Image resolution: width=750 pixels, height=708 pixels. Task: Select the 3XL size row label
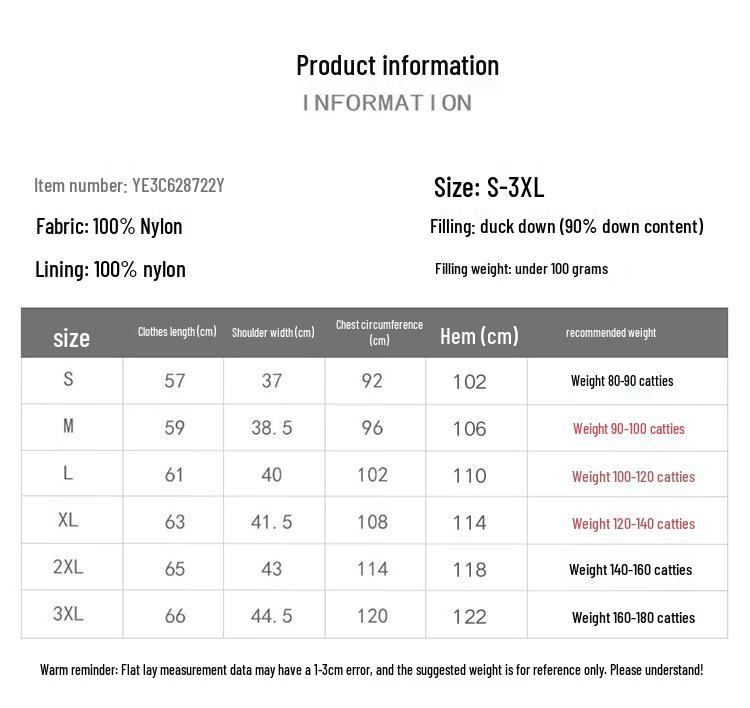coord(68,614)
